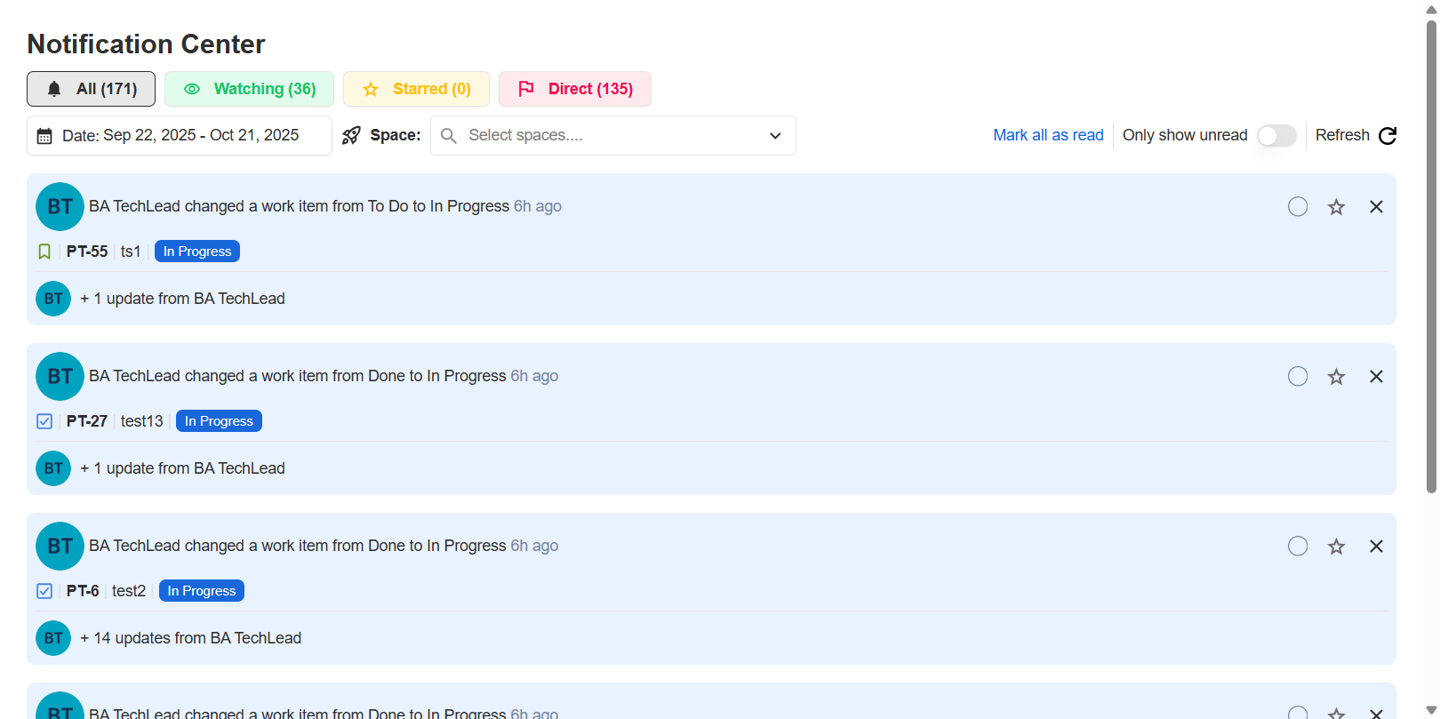Click the In Progress badge for PT-6

point(201,592)
